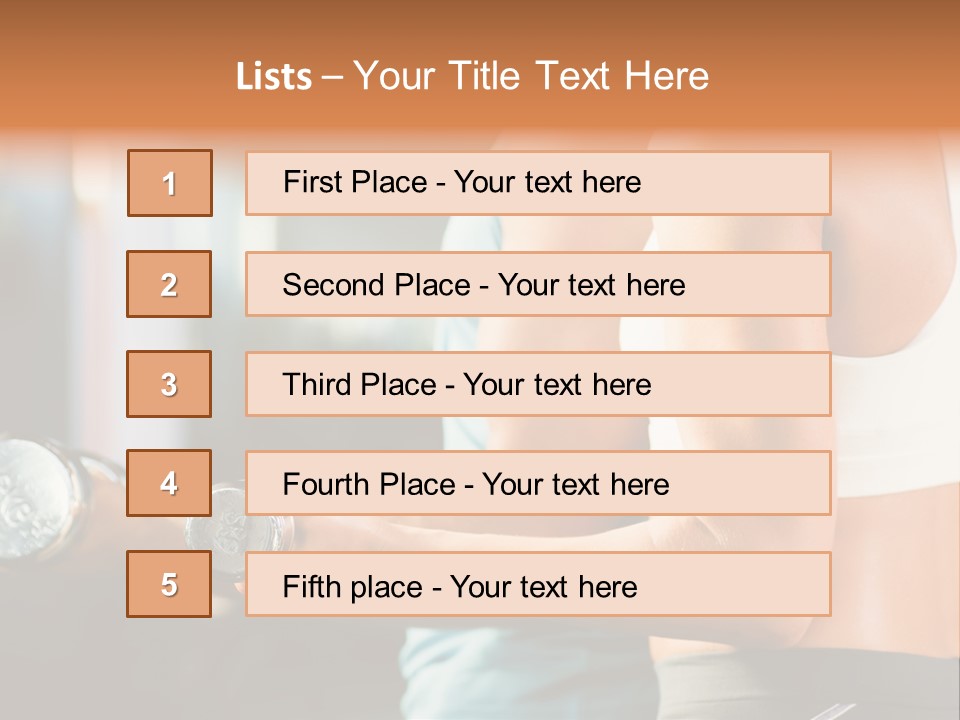The image size is (960, 720).
Task: Click the number 3 box
Action: [x=169, y=384]
